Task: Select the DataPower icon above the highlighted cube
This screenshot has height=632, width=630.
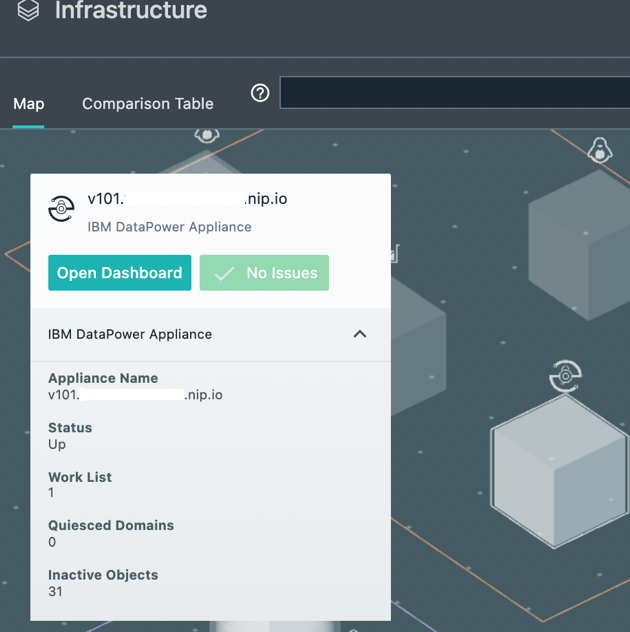Action: pos(566,376)
